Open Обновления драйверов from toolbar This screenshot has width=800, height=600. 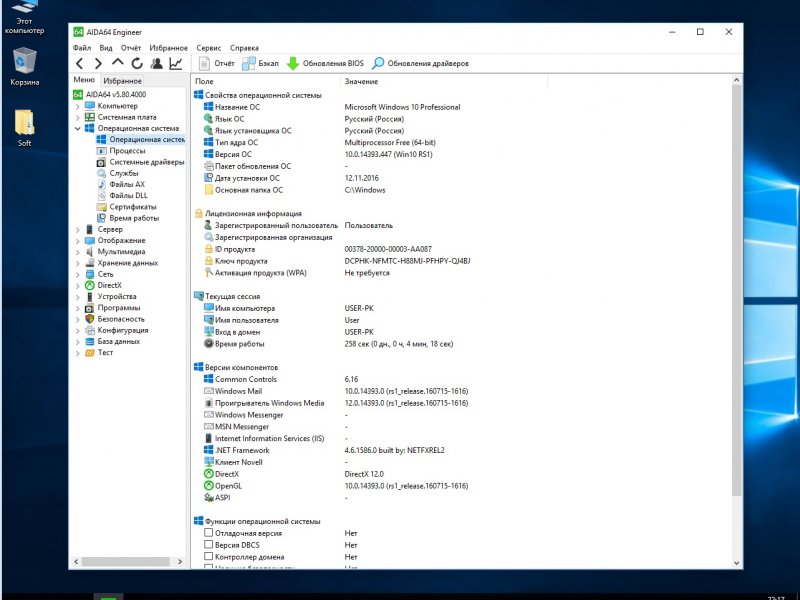point(420,63)
